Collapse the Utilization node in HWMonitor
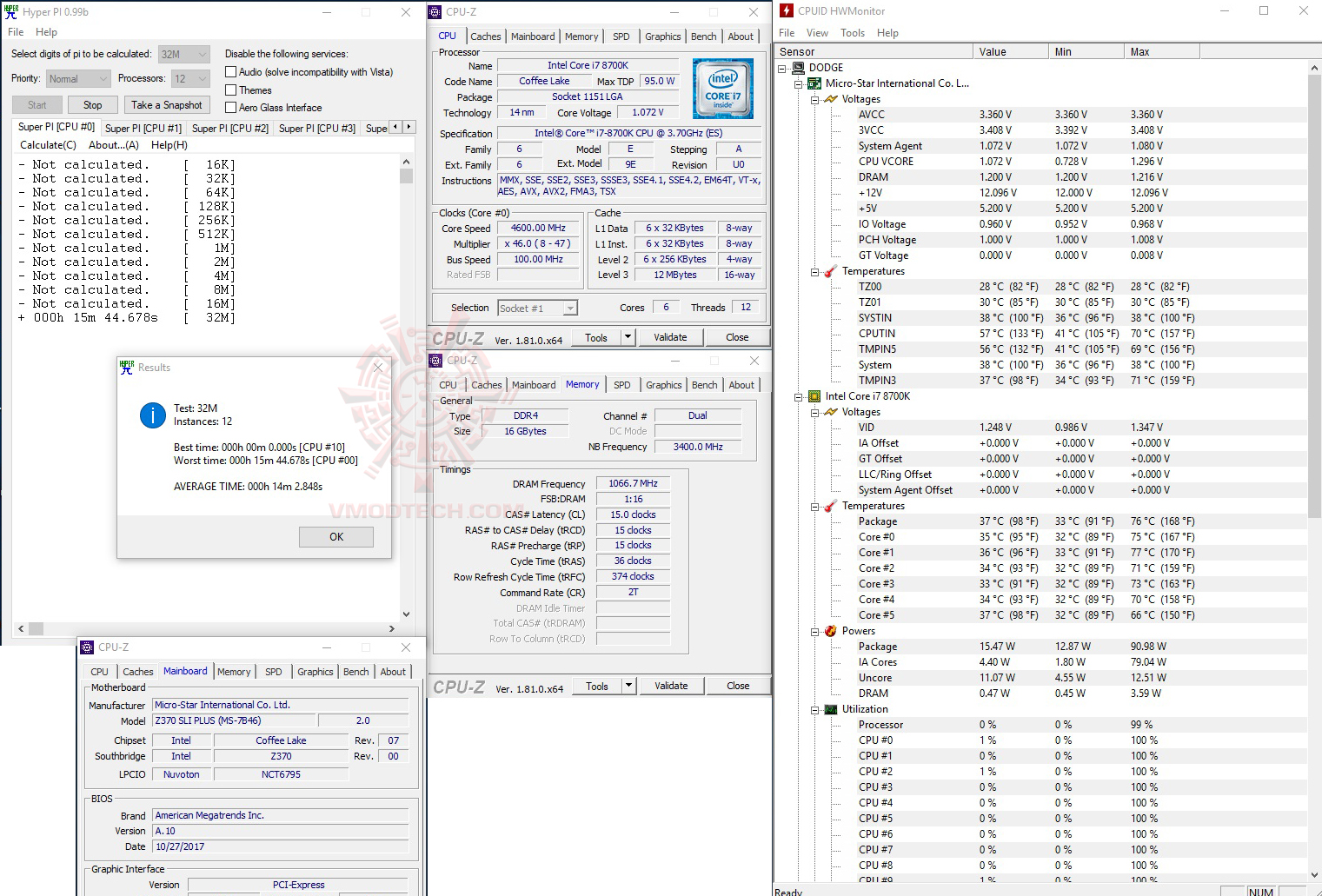The height and width of the screenshot is (896, 1322). [814, 710]
